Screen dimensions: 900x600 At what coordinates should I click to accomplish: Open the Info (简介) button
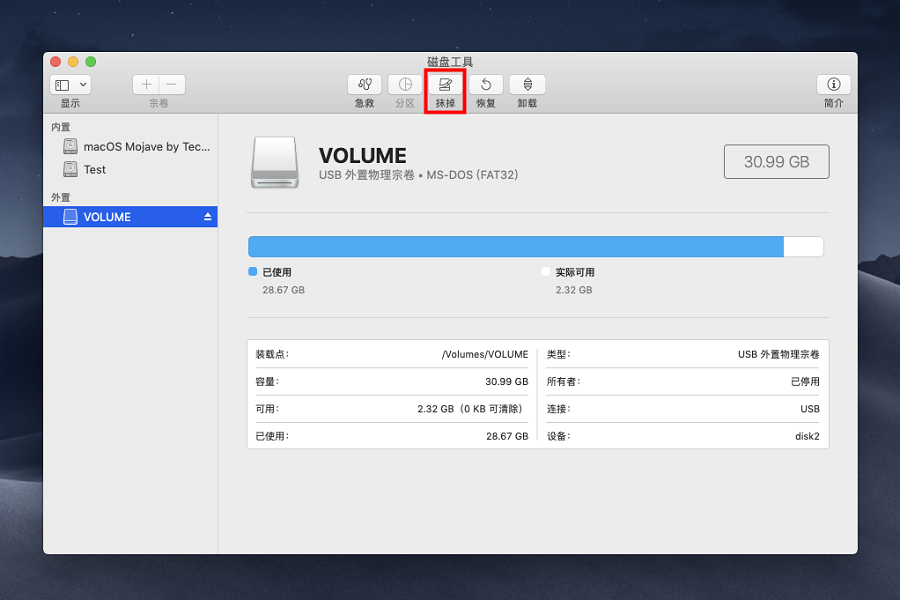click(833, 85)
